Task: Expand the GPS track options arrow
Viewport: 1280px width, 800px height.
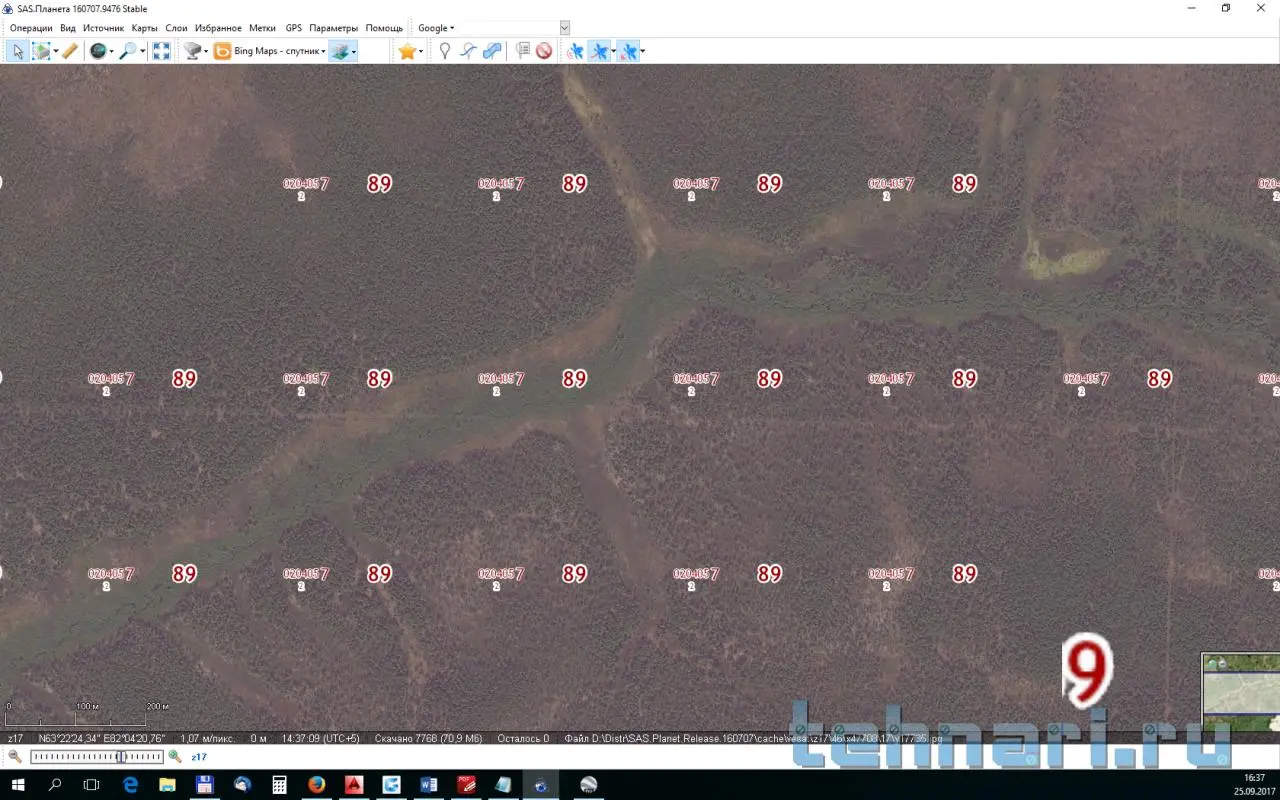Action: point(613,51)
